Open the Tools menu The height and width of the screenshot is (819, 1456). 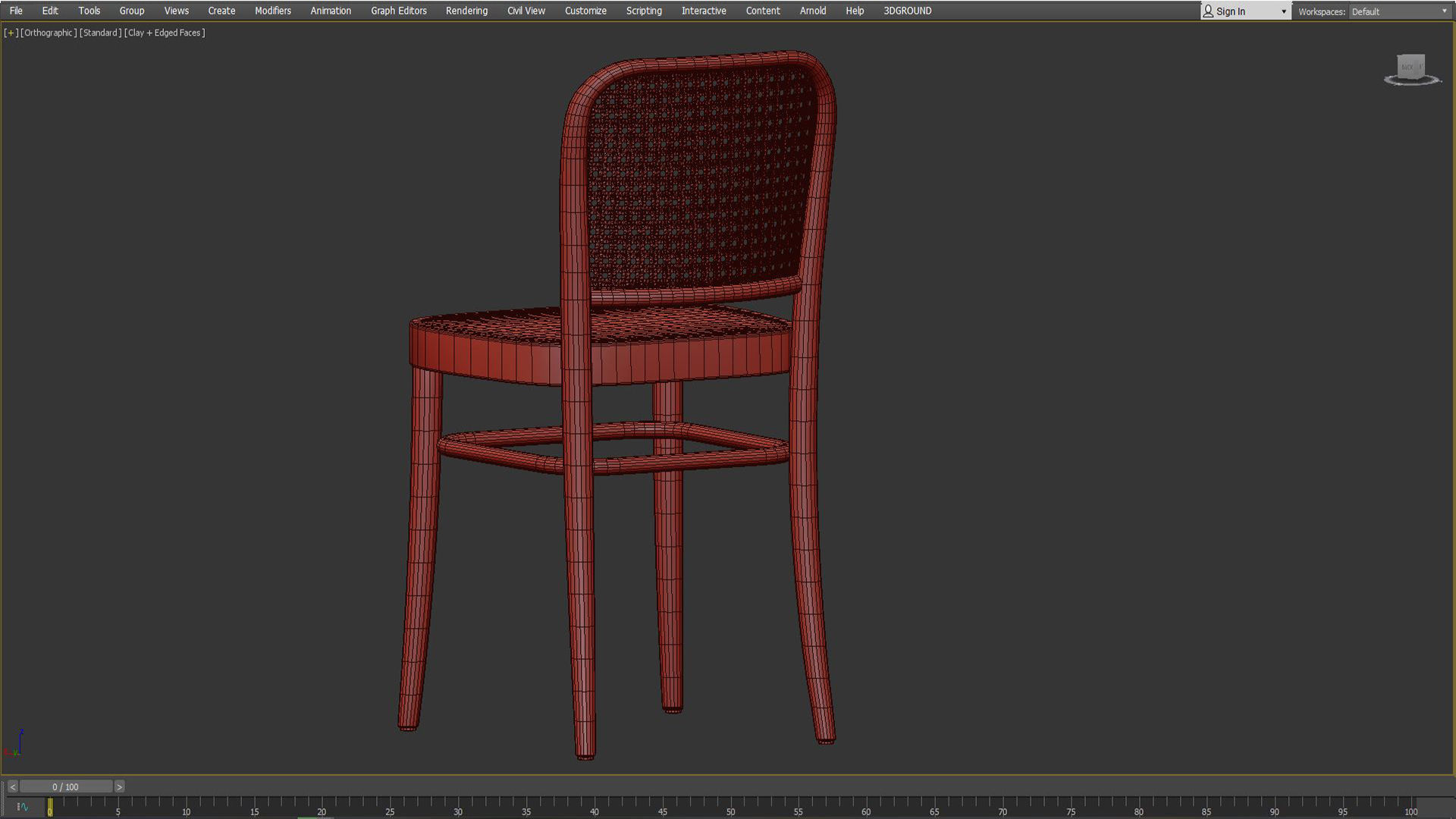pyautogui.click(x=89, y=11)
